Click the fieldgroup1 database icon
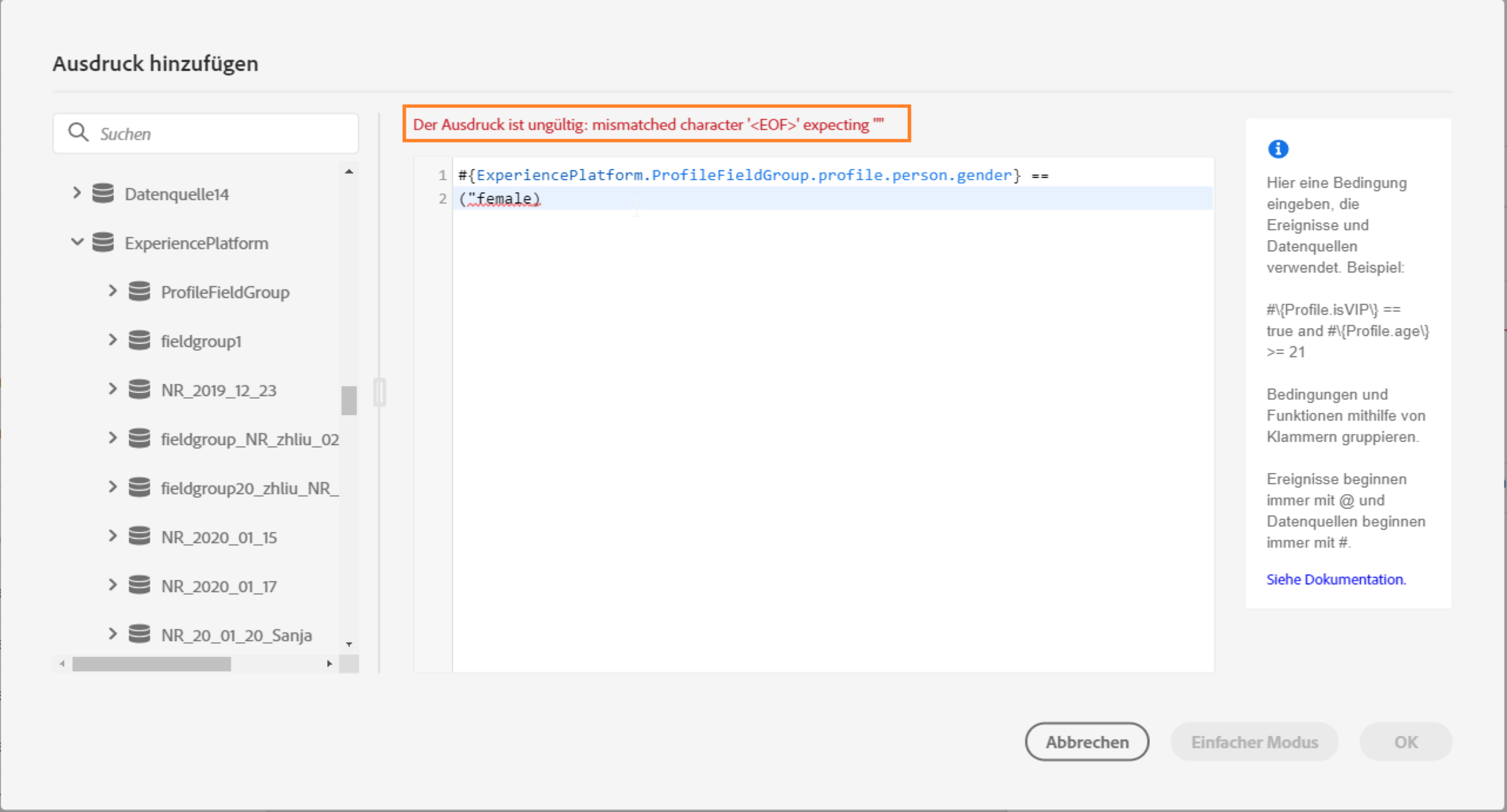 (x=139, y=340)
